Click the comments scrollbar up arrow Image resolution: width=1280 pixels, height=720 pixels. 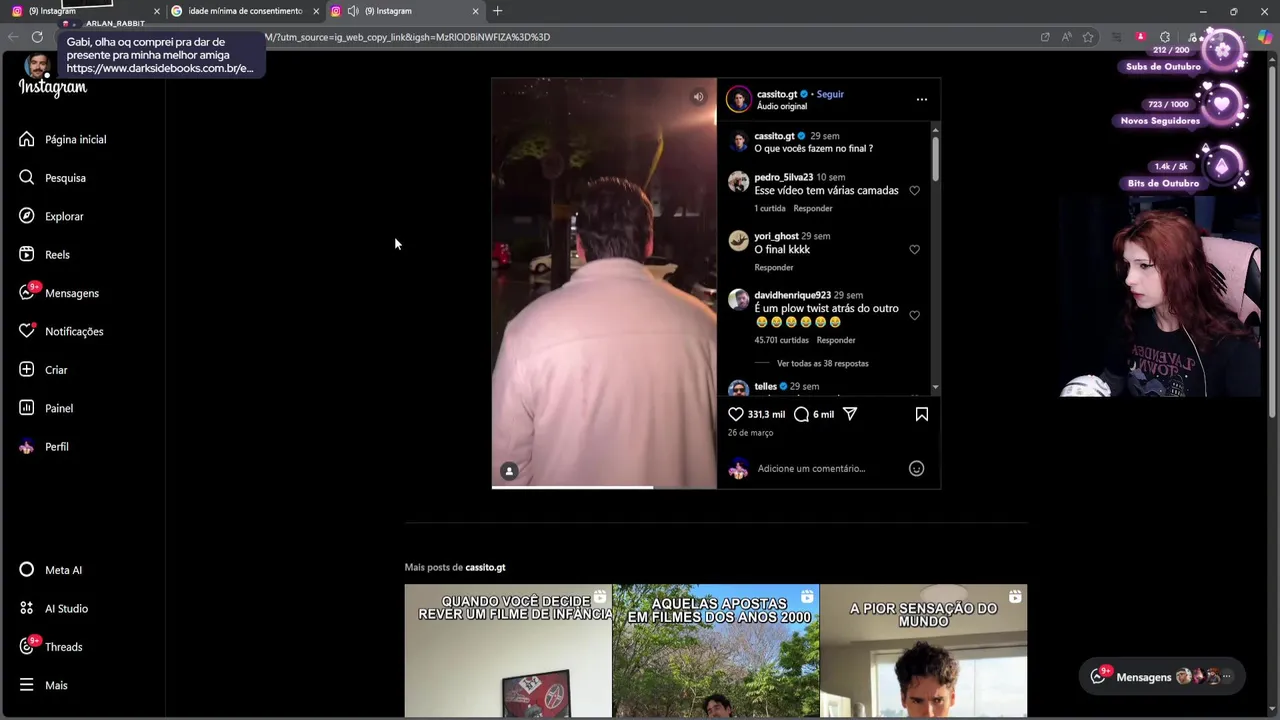tap(936, 129)
